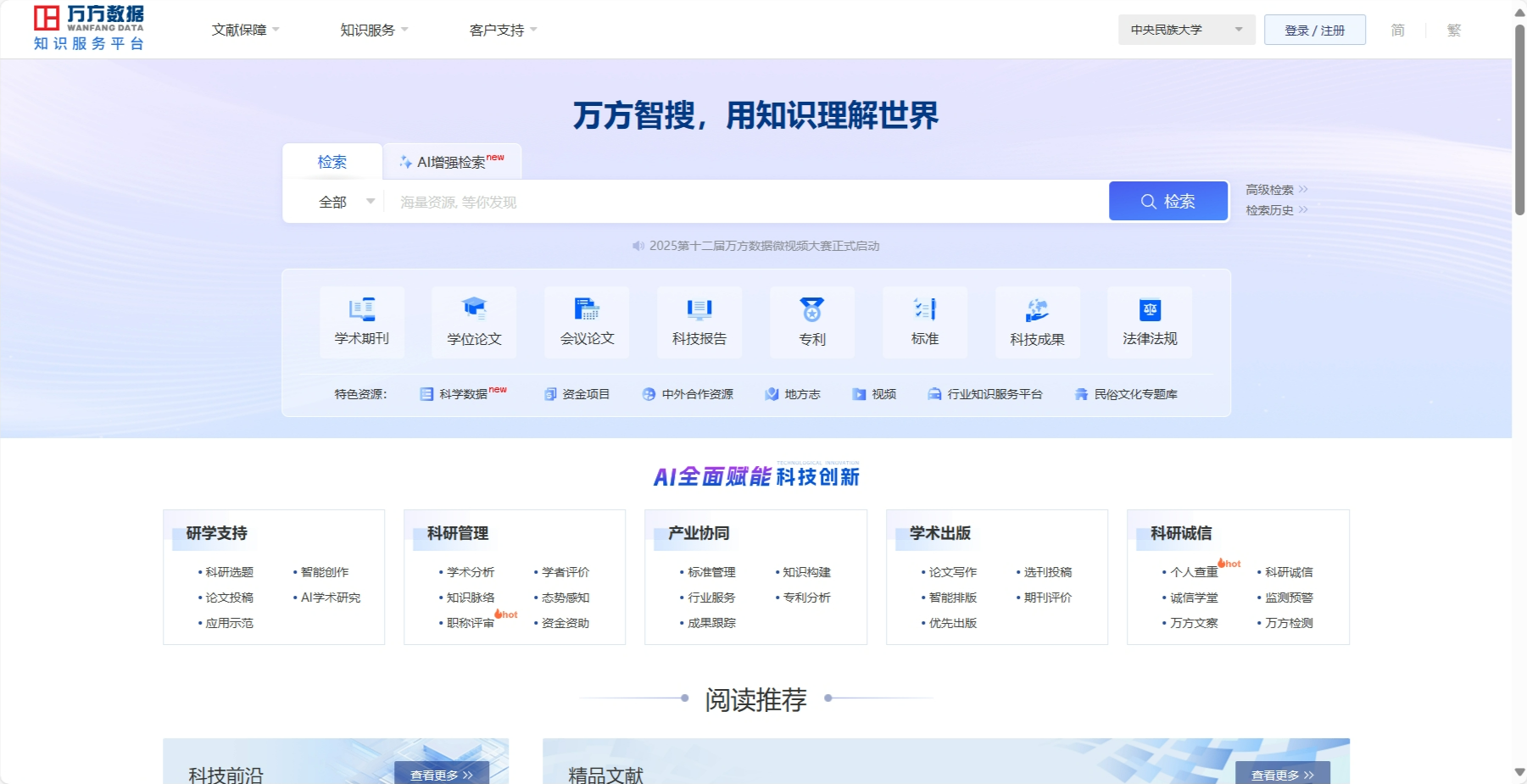Click the page vertical scrollbar thumb
Image resolution: width=1527 pixels, height=784 pixels.
[1520, 119]
